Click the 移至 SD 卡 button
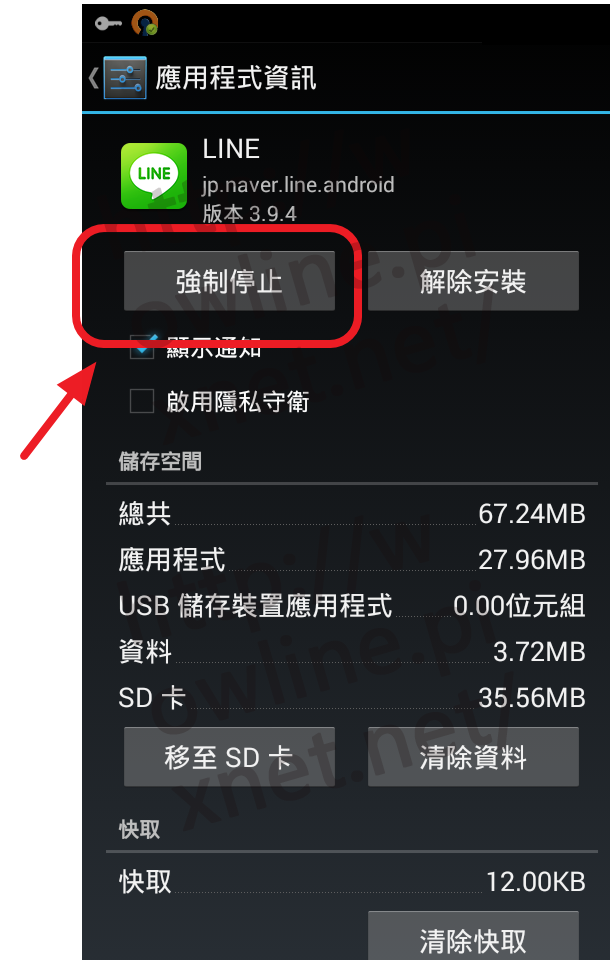This screenshot has width=610, height=960. click(229, 757)
